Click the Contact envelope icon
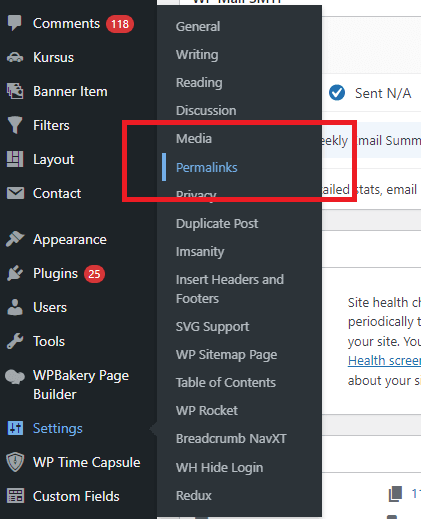This screenshot has height=519, width=421. click(x=15, y=193)
